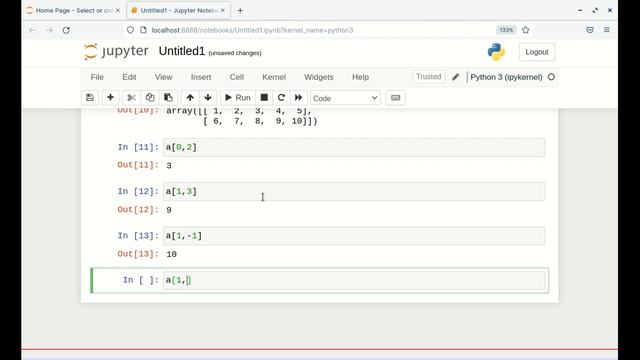Image resolution: width=640 pixels, height=360 pixels.
Task: Move selected cell up arrow
Action: click(190, 98)
